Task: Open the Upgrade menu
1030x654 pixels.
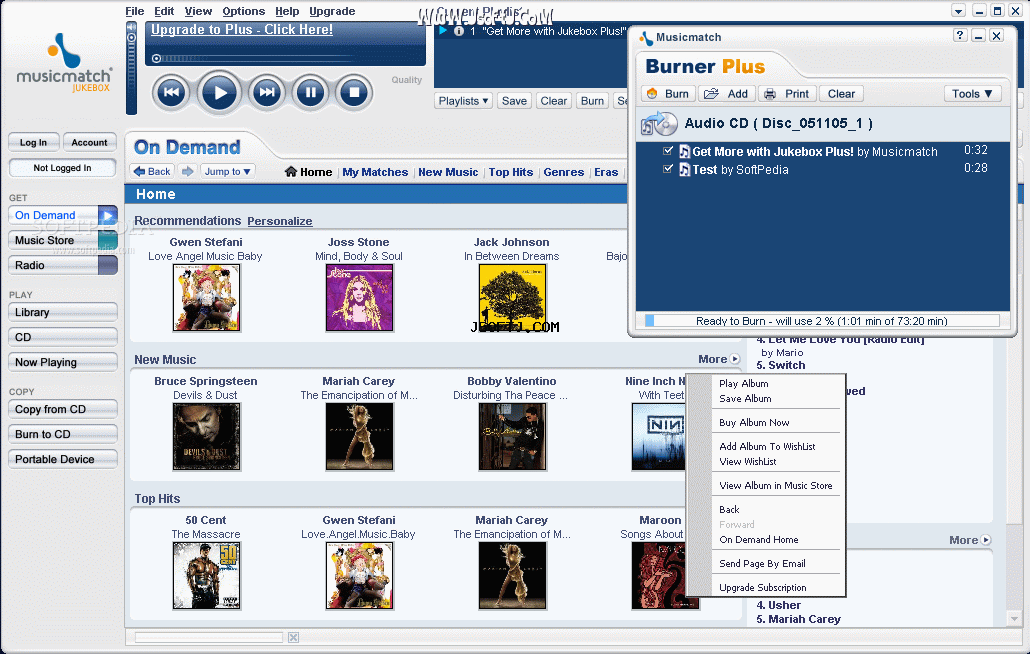Action: click(332, 11)
